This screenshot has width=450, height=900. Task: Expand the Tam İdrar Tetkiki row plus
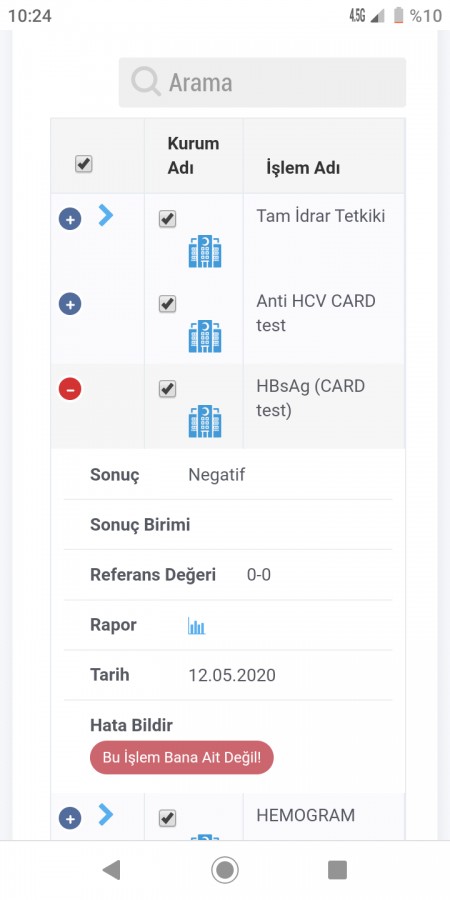click(70, 219)
